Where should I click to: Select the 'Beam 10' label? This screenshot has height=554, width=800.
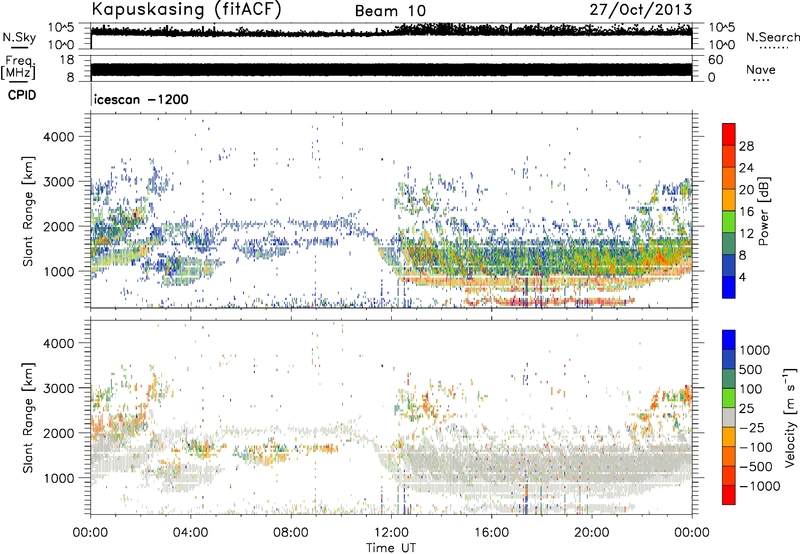[x=390, y=11]
